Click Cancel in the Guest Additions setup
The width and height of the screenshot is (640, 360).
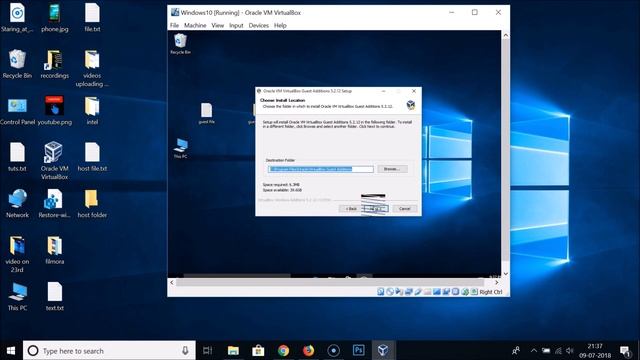pyautogui.click(x=404, y=209)
